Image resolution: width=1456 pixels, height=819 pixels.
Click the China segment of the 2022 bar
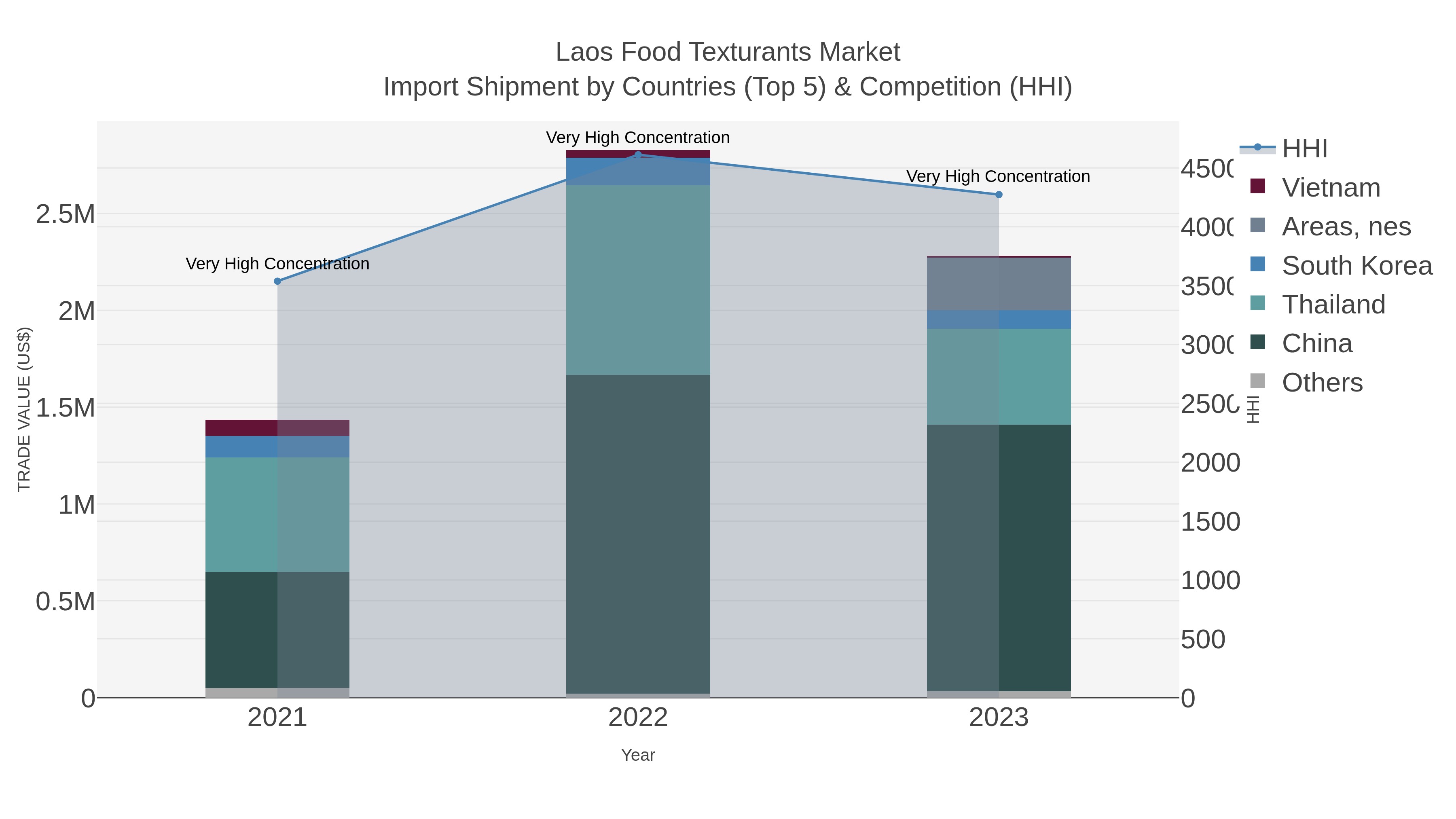(x=638, y=534)
